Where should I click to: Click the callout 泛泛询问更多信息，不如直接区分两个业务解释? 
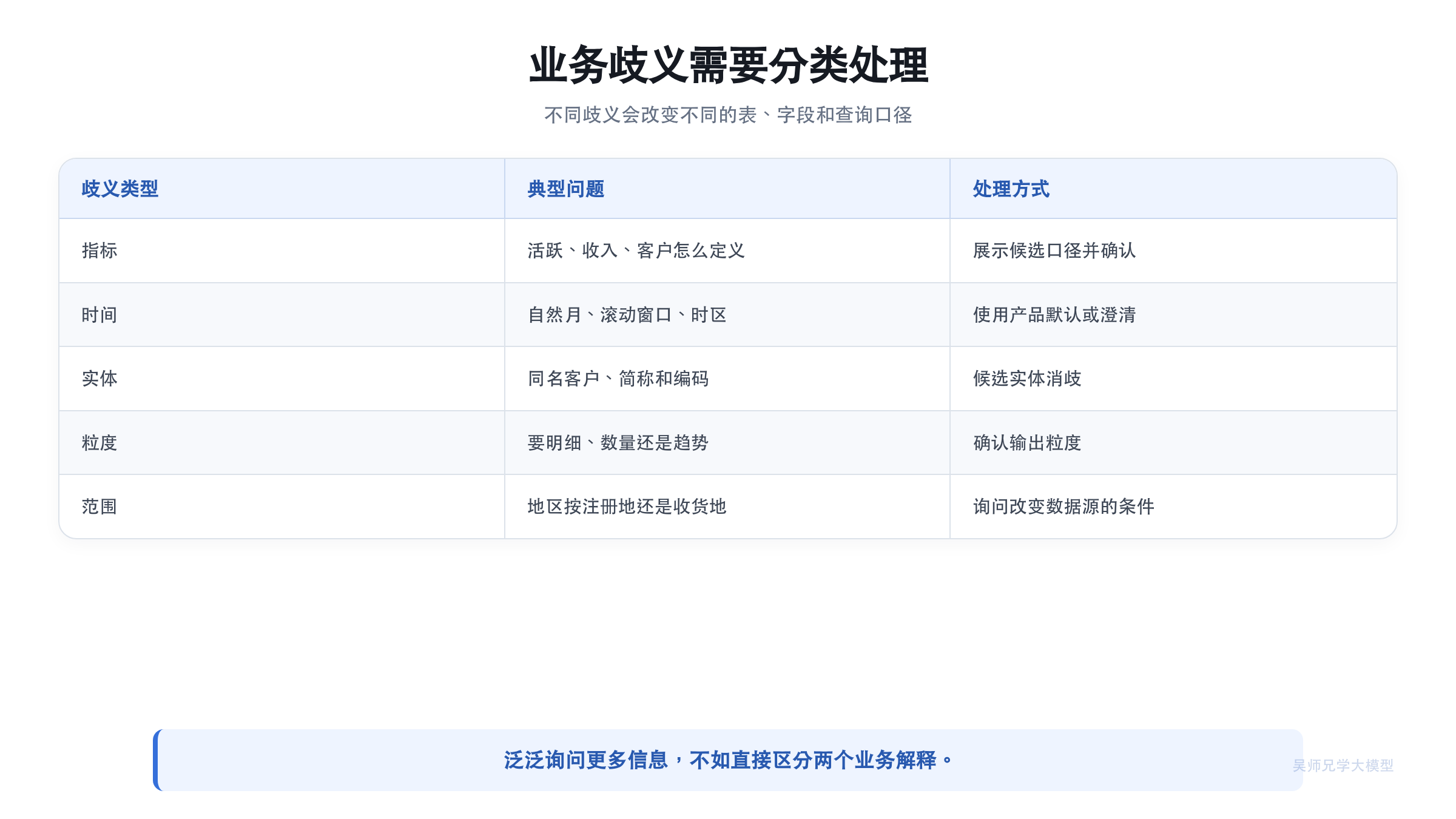point(728,760)
